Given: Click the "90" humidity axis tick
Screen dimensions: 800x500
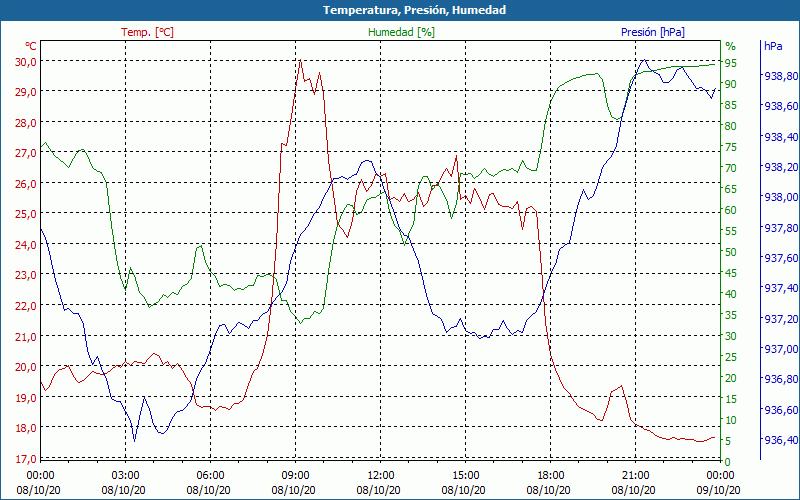Looking at the screenshot, I should [x=731, y=84].
